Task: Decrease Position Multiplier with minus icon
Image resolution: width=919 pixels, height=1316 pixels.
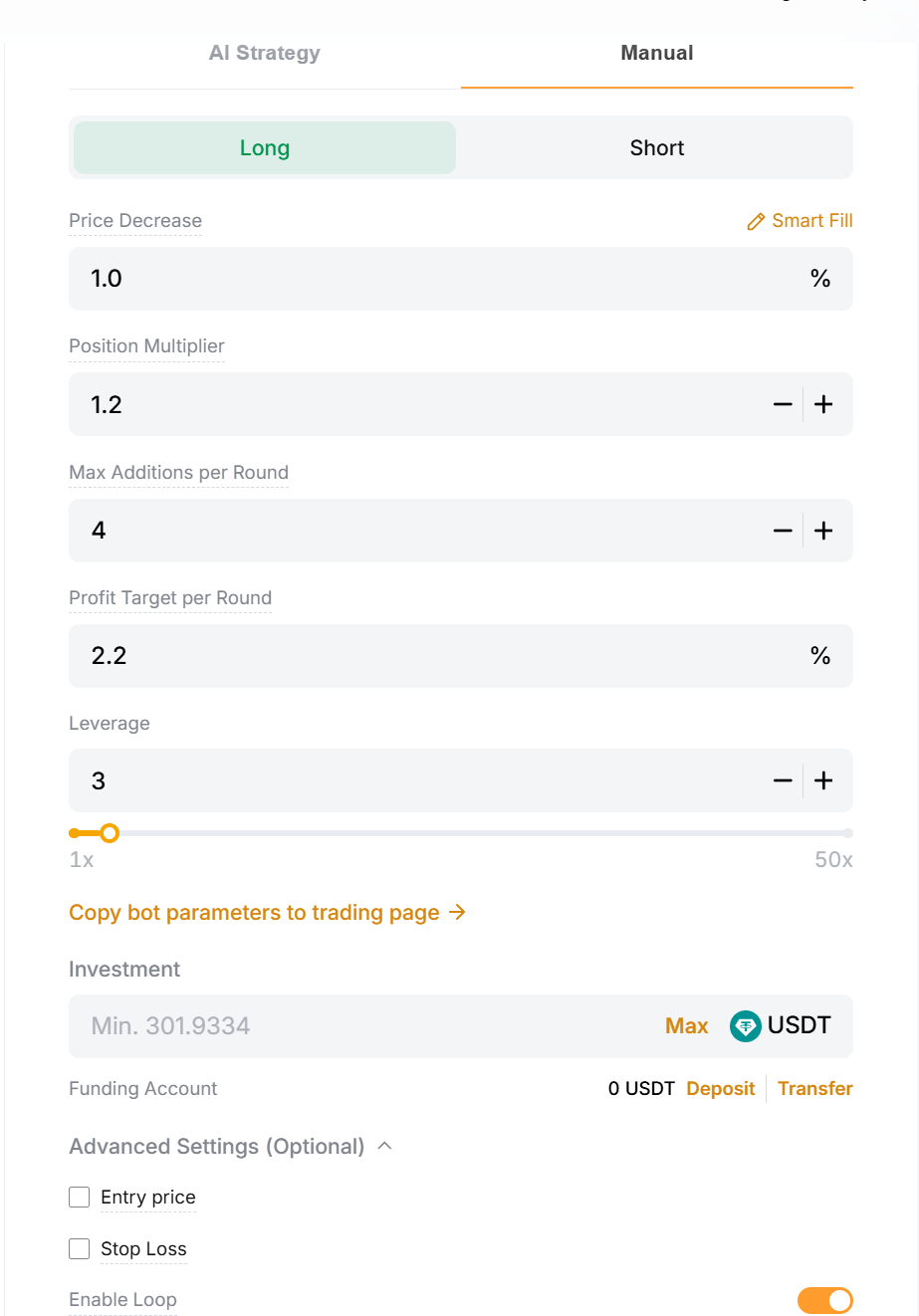Action: coord(783,404)
